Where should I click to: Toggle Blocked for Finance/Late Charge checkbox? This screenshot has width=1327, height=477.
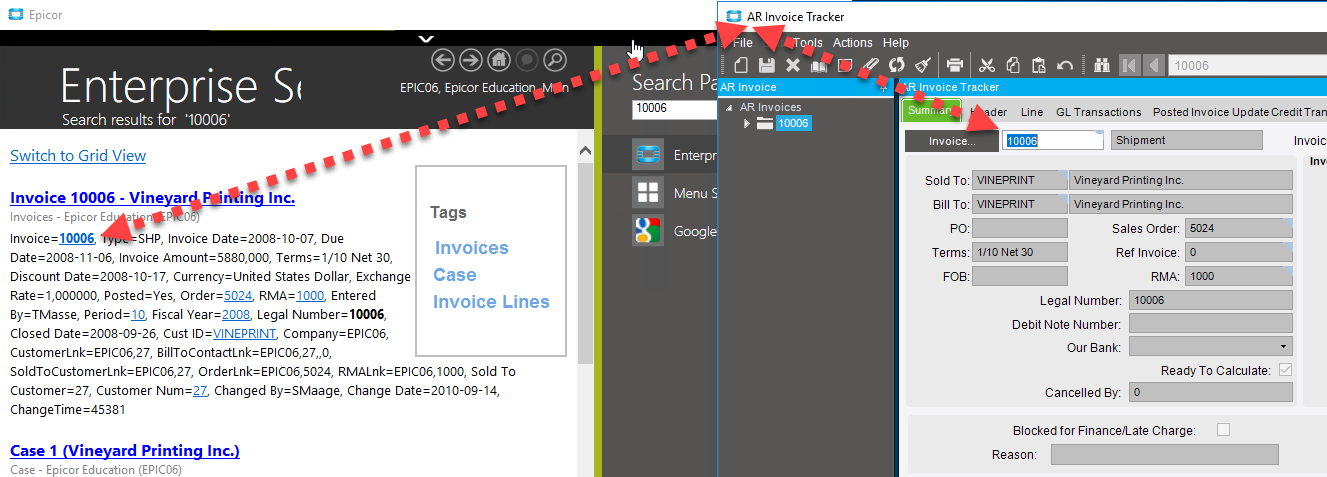tap(1223, 431)
